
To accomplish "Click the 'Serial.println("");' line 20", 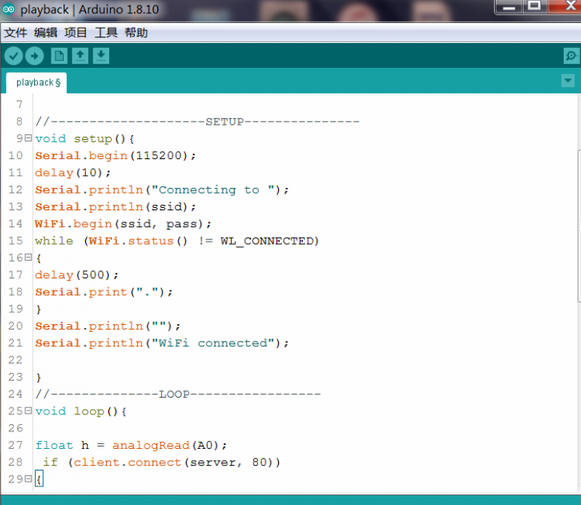I will pos(107,326).
